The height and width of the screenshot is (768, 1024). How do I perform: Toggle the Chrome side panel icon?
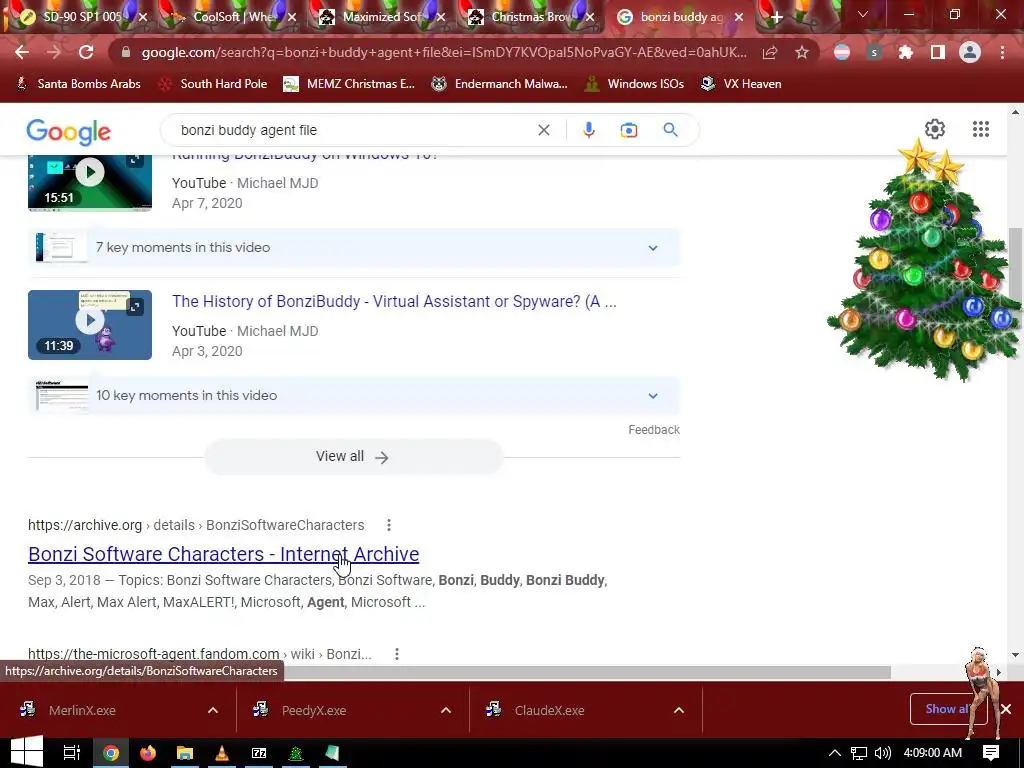(x=938, y=52)
